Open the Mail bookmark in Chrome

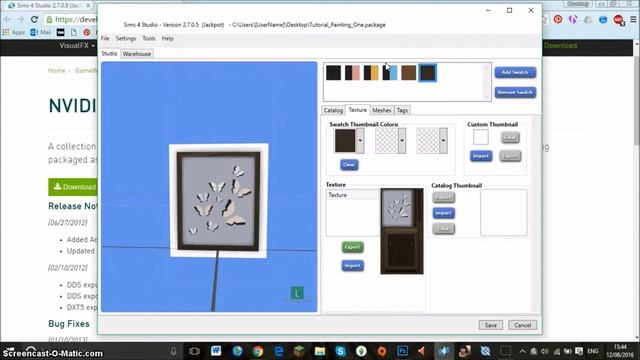click(40, 32)
